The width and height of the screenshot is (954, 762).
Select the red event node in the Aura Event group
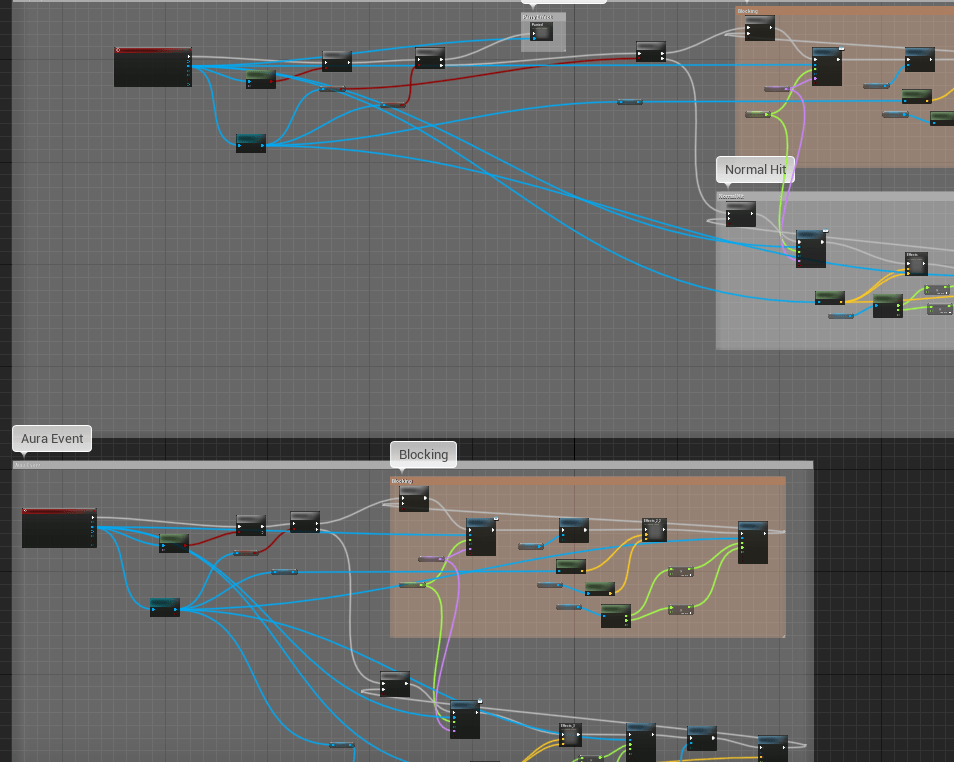(x=59, y=527)
